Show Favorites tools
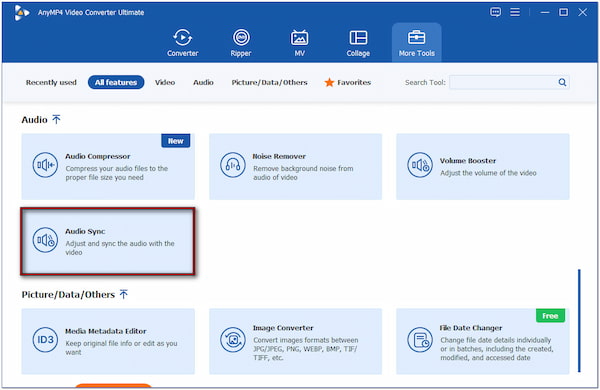The width and height of the screenshot is (600, 390). pos(348,82)
